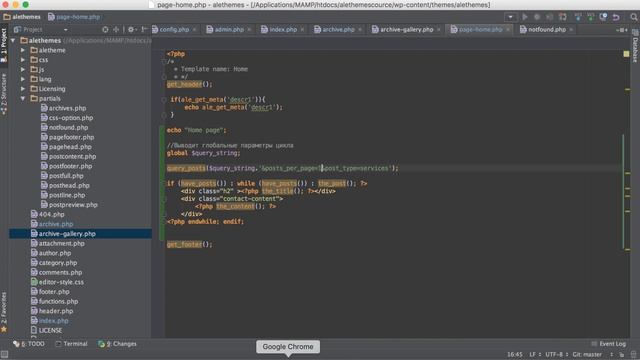Change UTF-8 file encoding in status bar
The image size is (640, 360).
[x=557, y=355]
